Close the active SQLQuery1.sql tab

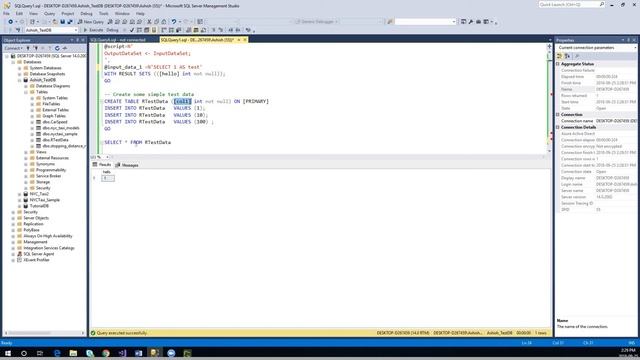245,40
